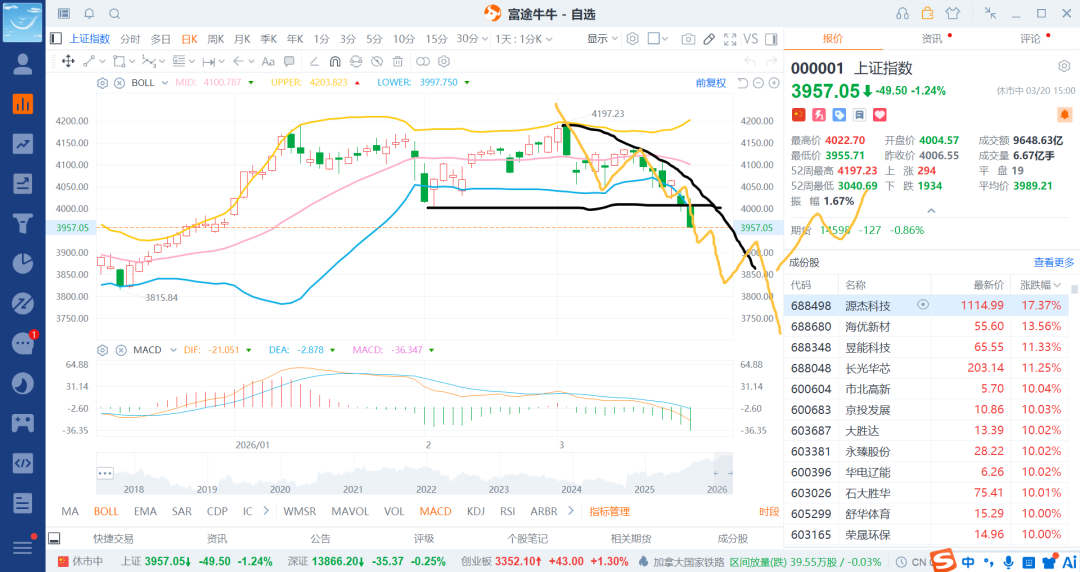Image resolution: width=1080 pixels, height=572 pixels.
Task: Open the VS compare tool
Action: point(751,39)
